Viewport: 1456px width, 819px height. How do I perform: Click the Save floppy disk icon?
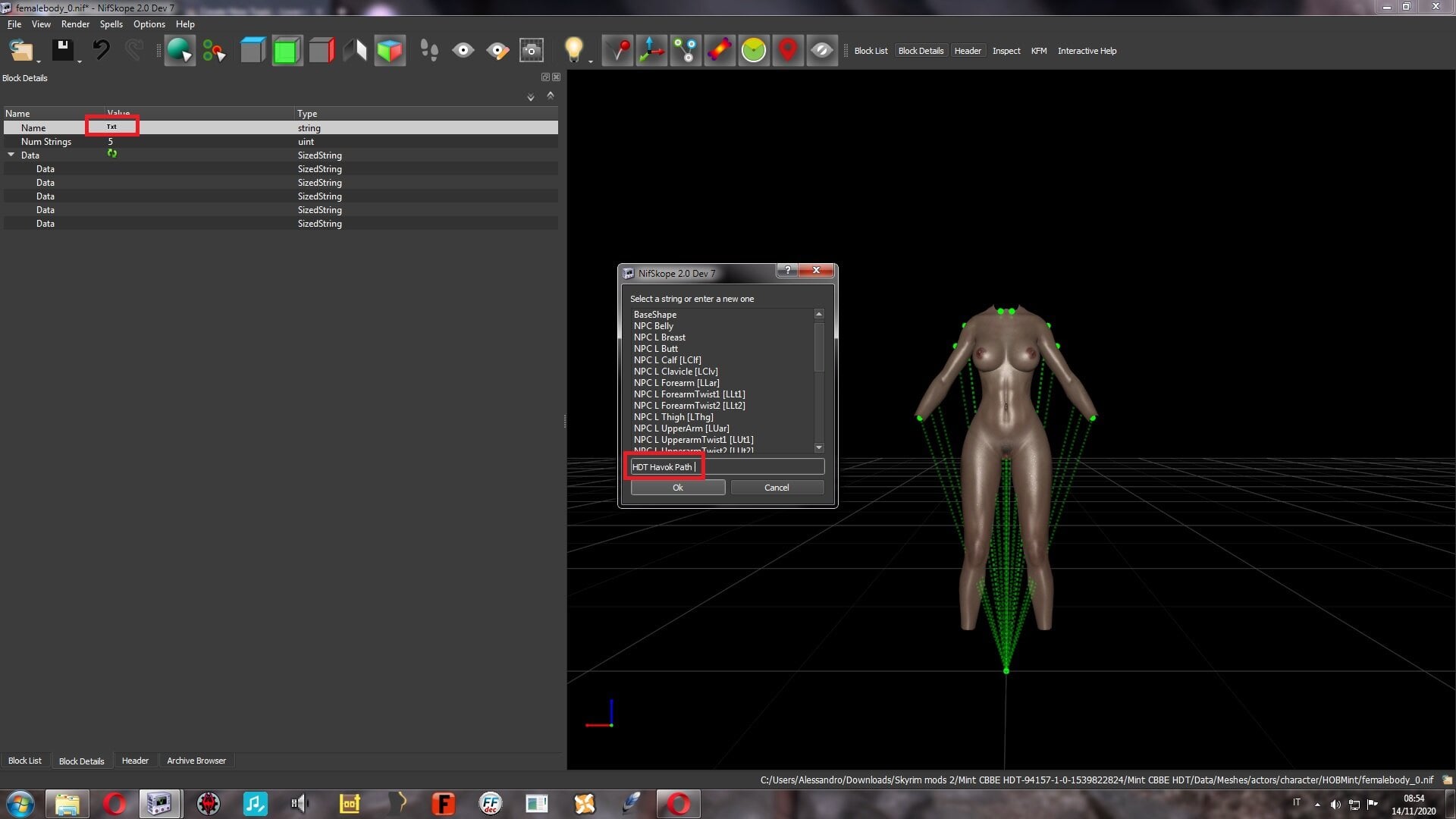click(x=62, y=51)
